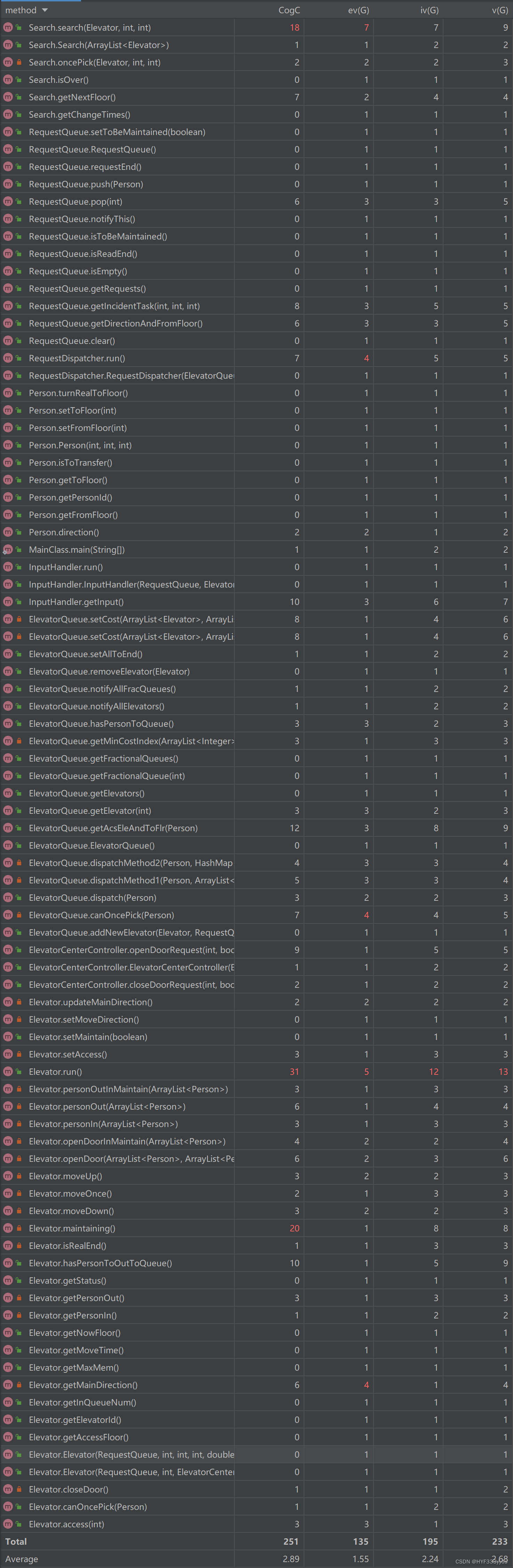The width and height of the screenshot is (513, 1568).
Task: Click method icon of InputHandler.getInput()
Action: point(8,601)
